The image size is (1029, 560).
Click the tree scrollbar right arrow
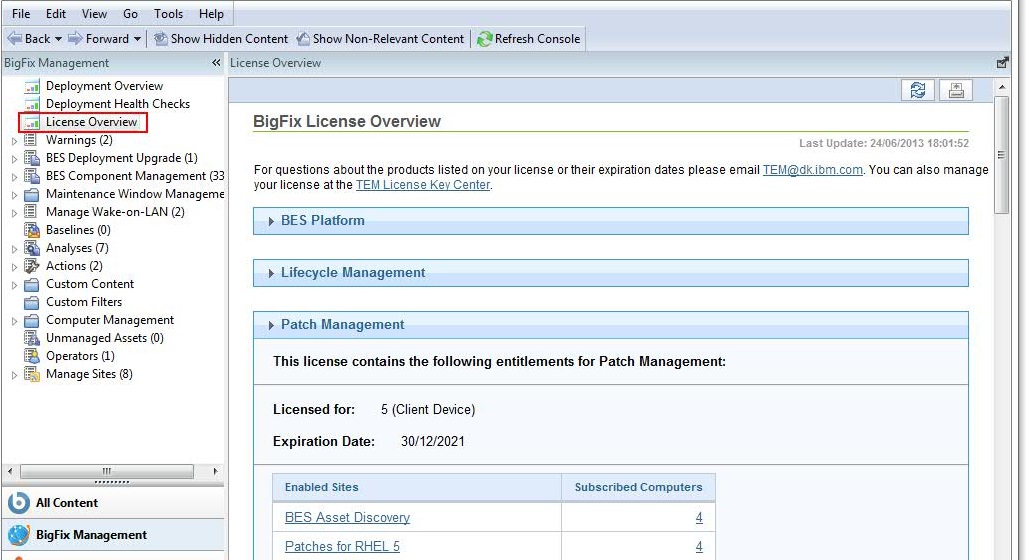(215, 471)
